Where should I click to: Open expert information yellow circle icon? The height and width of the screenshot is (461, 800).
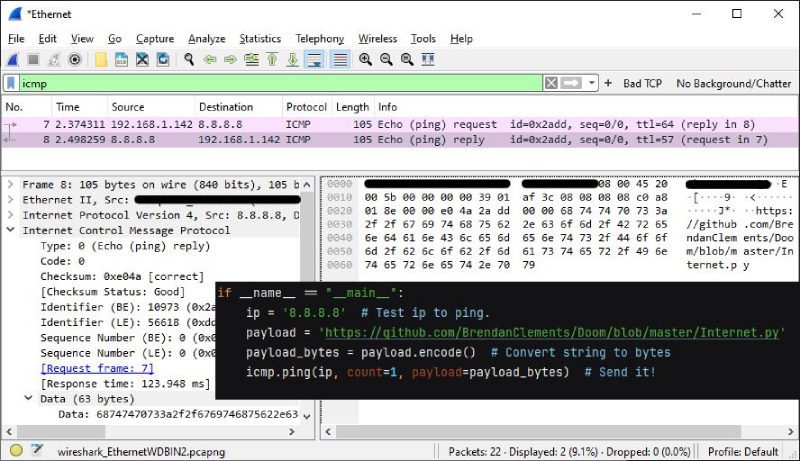click(x=16, y=450)
